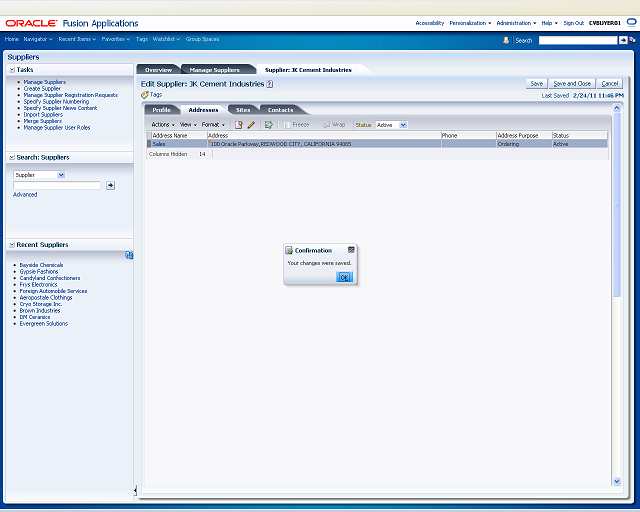Open Manage Supplier Registration Requests link
The height and width of the screenshot is (512, 640).
click(x=71, y=95)
